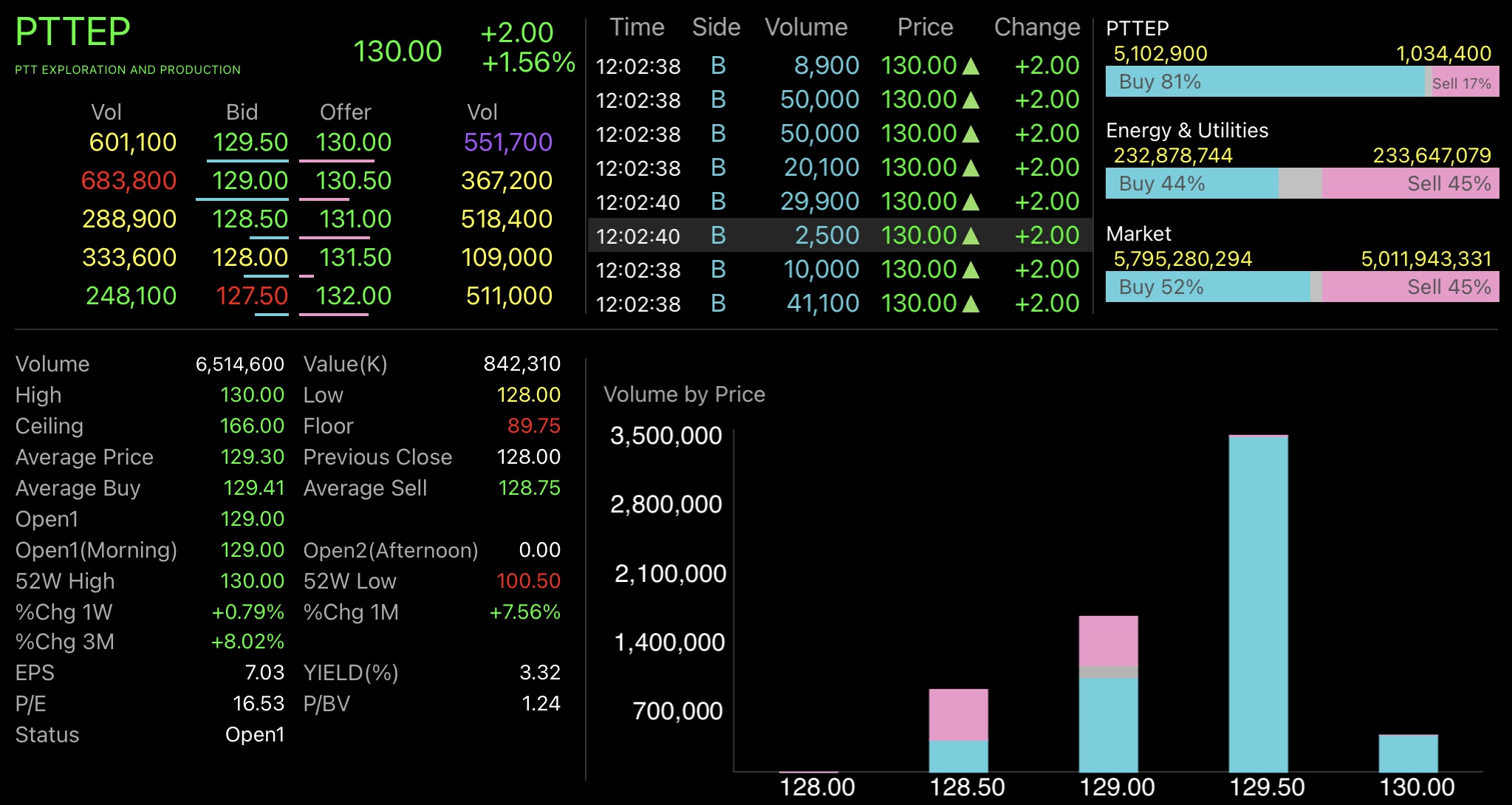Select the ticker trade with volume 41,100
The image size is (1512, 805).
pyautogui.click(x=840, y=303)
